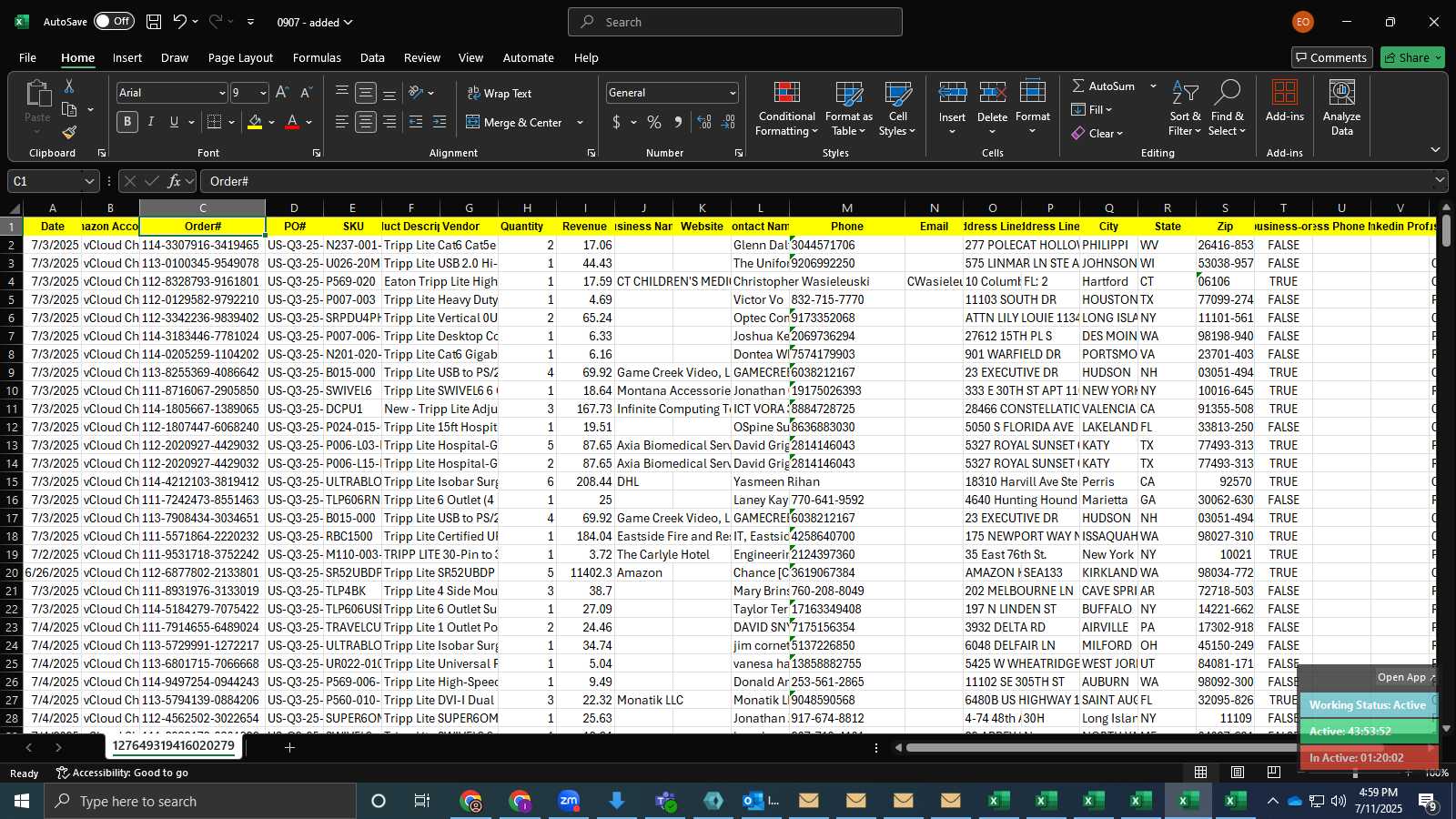The height and width of the screenshot is (819, 1456).
Task: Open the Automate tab
Action: (x=528, y=57)
